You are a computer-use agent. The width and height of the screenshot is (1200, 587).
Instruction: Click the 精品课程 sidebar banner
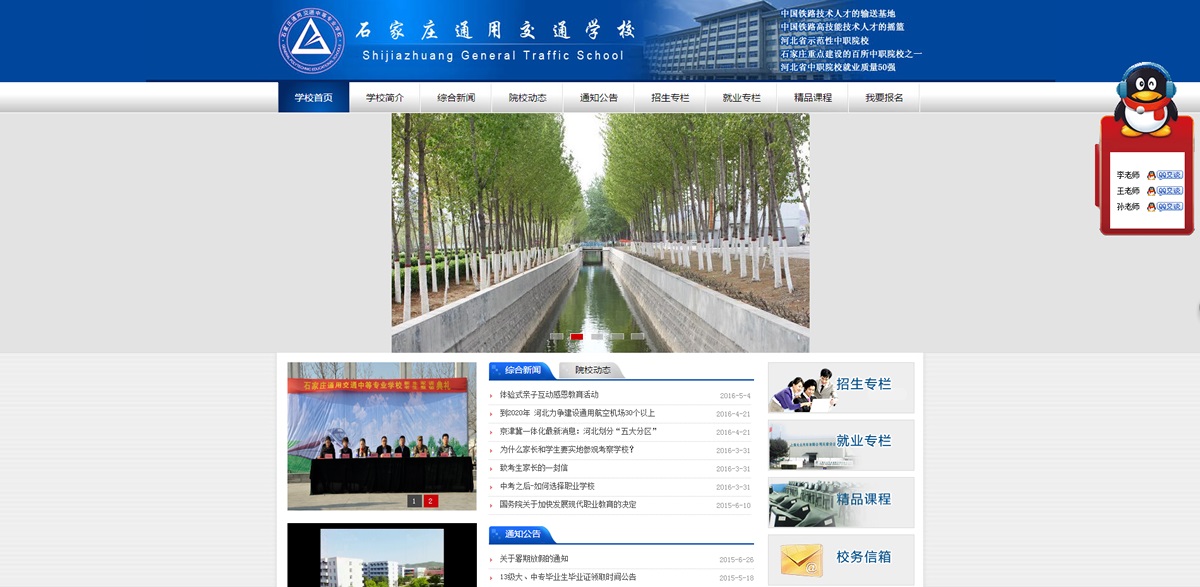click(840, 499)
